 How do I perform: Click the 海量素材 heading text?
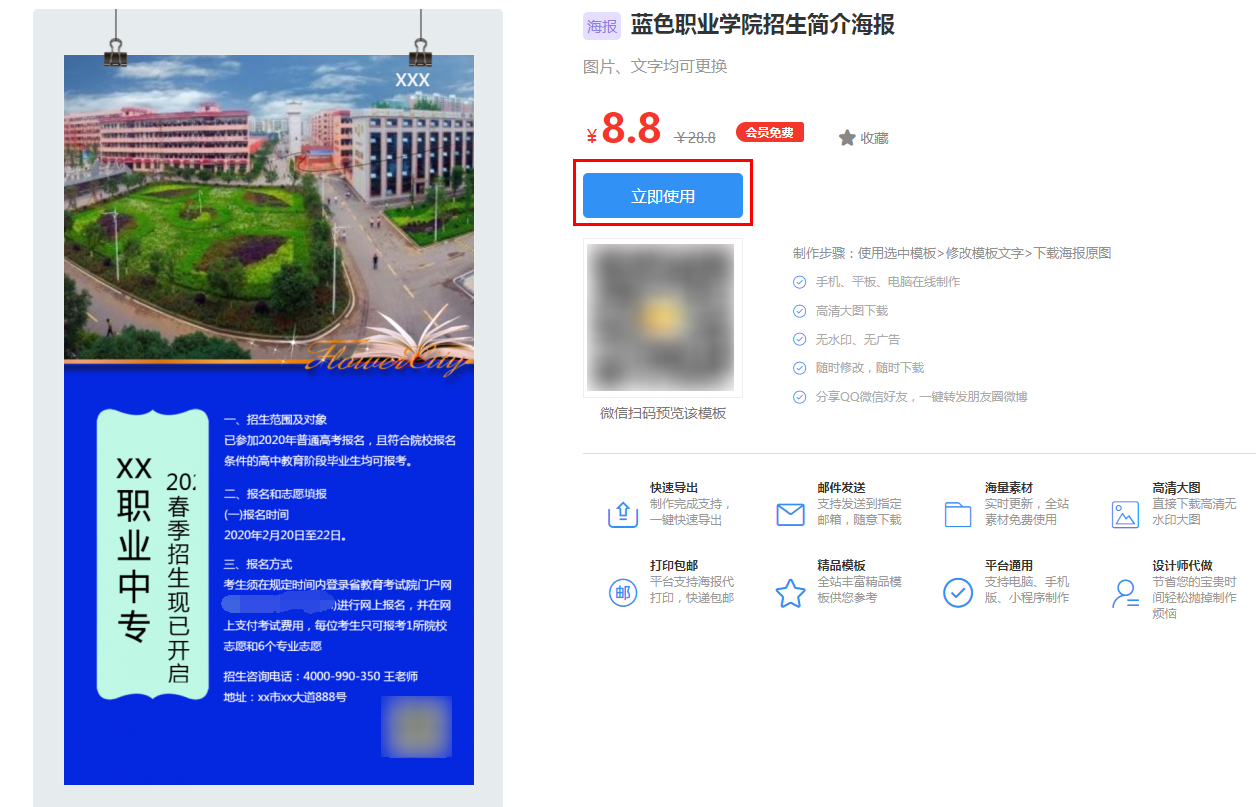click(x=1009, y=488)
